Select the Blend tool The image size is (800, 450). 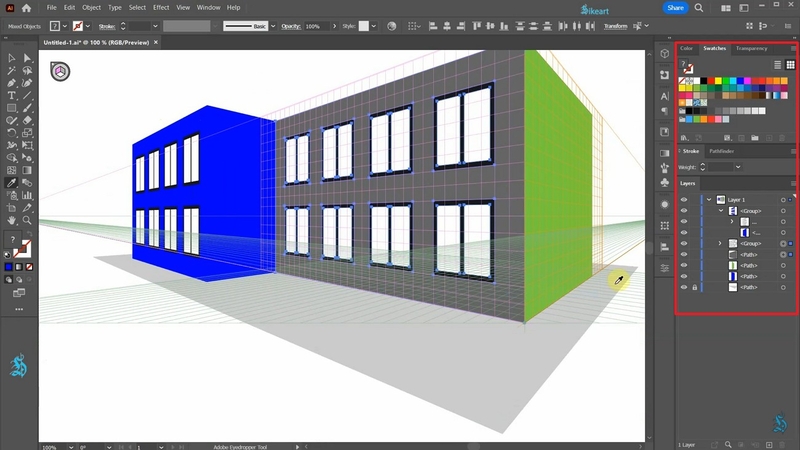(27, 183)
